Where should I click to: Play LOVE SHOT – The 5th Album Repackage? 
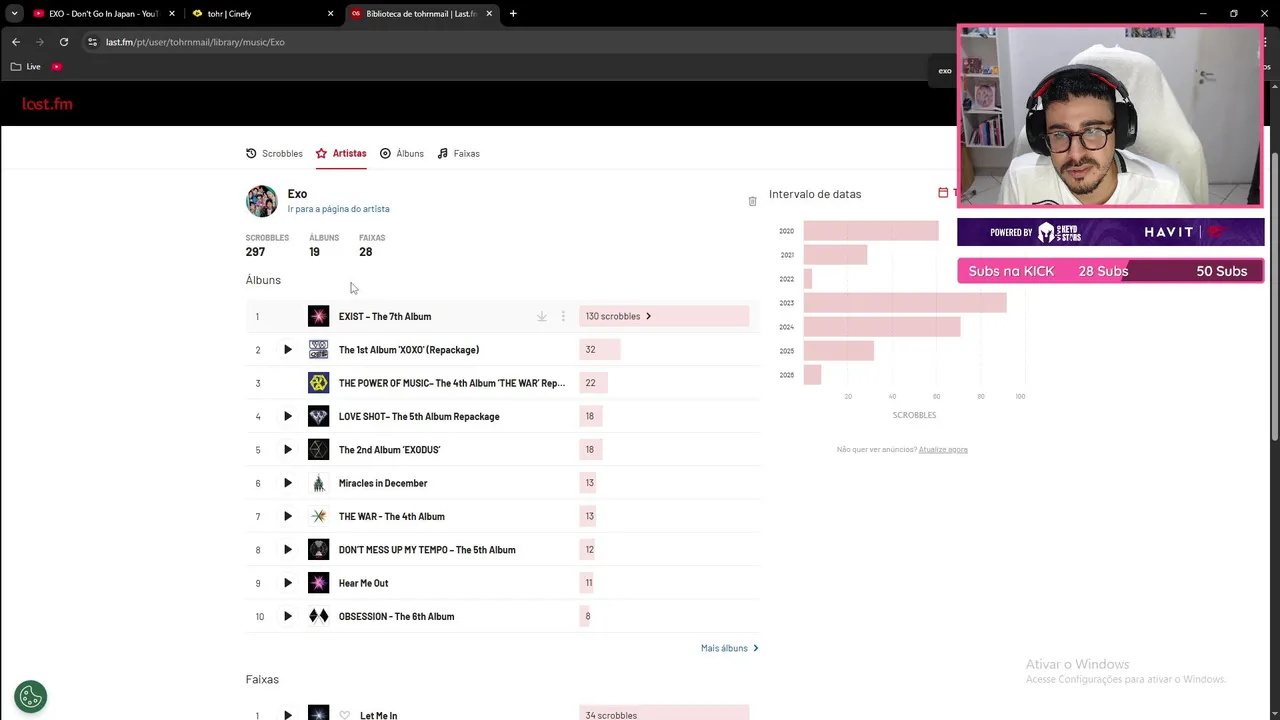(287, 416)
